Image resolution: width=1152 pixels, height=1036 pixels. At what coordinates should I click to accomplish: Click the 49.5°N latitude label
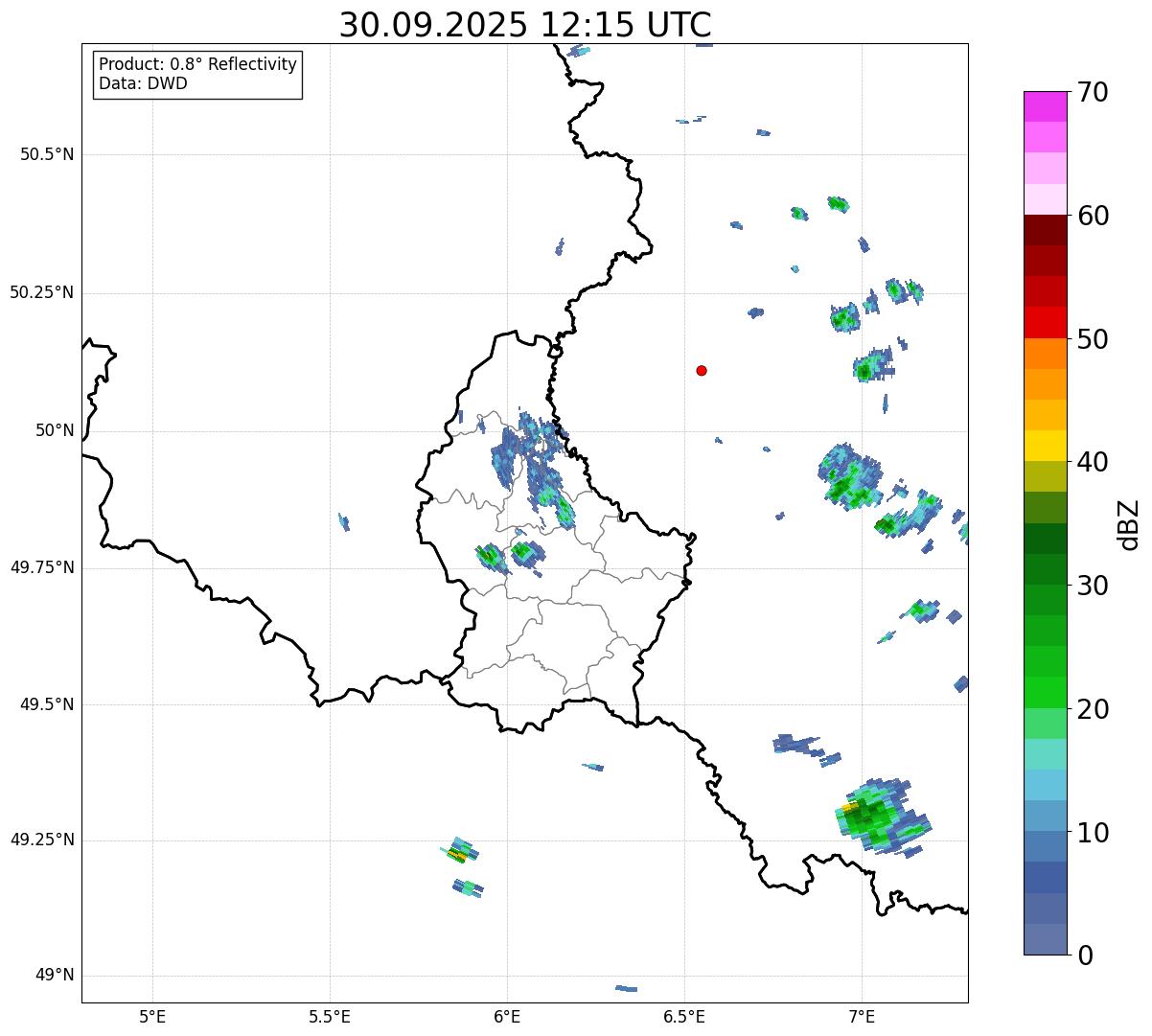click(x=47, y=704)
